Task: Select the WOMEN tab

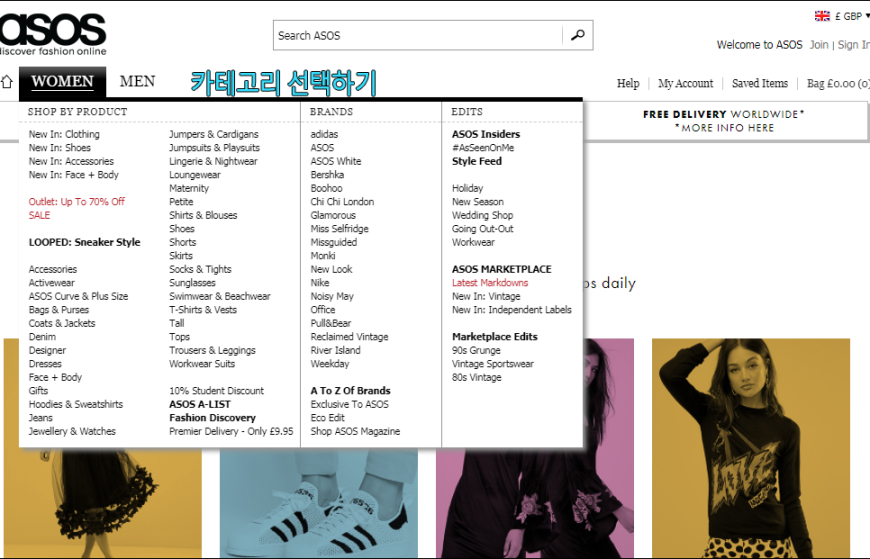Action: 62,82
